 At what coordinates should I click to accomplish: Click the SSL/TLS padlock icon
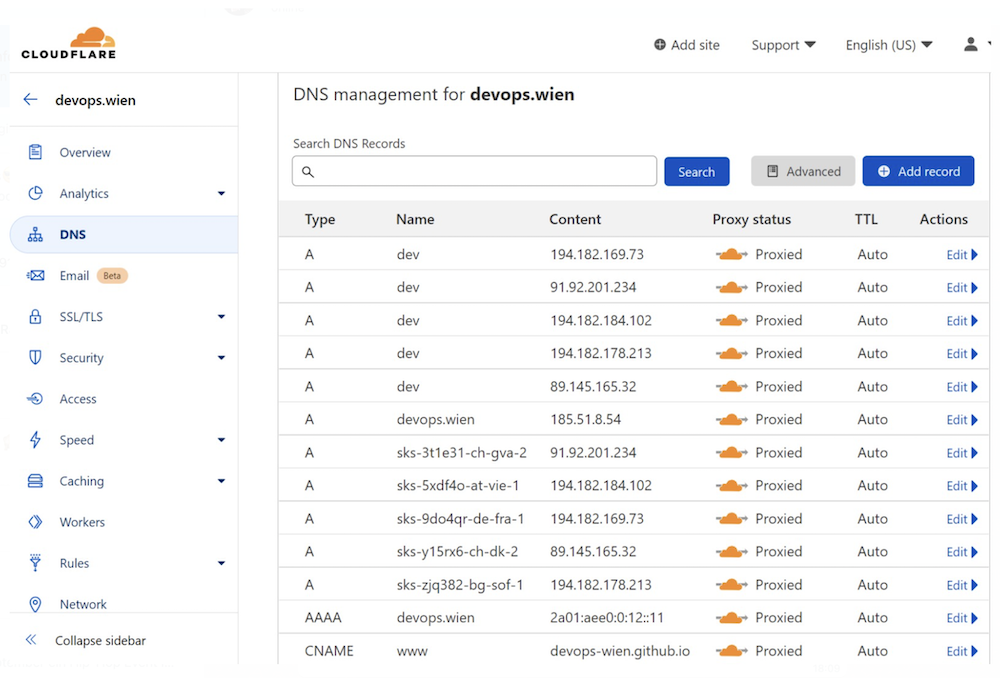[35, 316]
